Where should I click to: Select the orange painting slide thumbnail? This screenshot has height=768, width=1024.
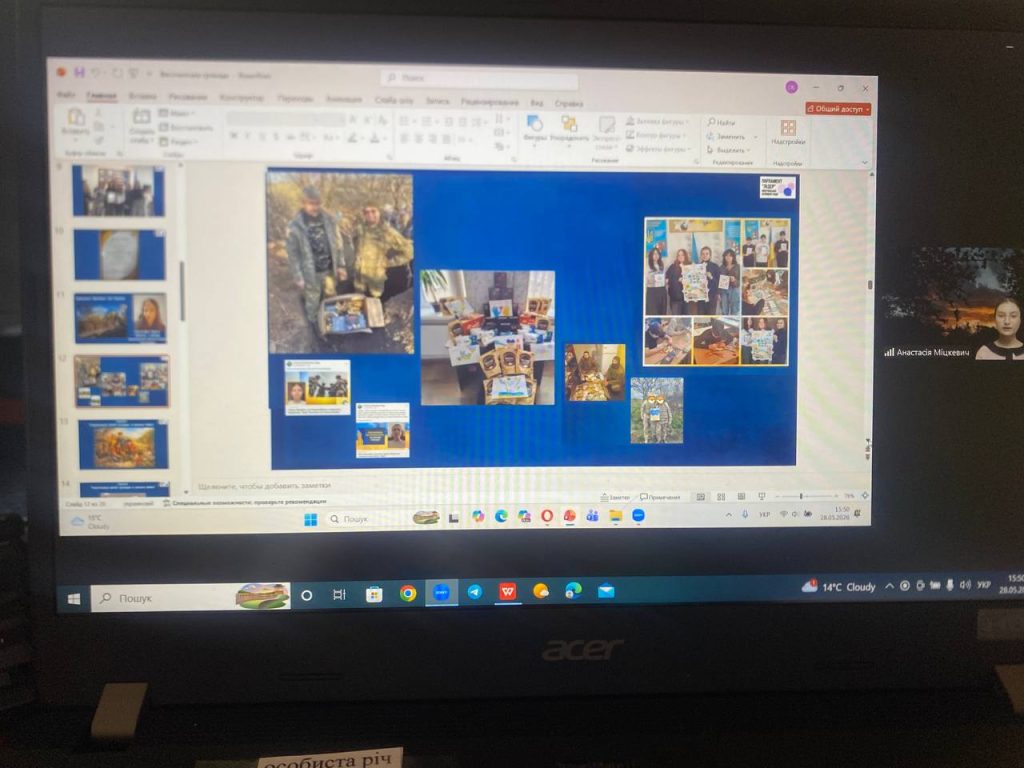123,444
